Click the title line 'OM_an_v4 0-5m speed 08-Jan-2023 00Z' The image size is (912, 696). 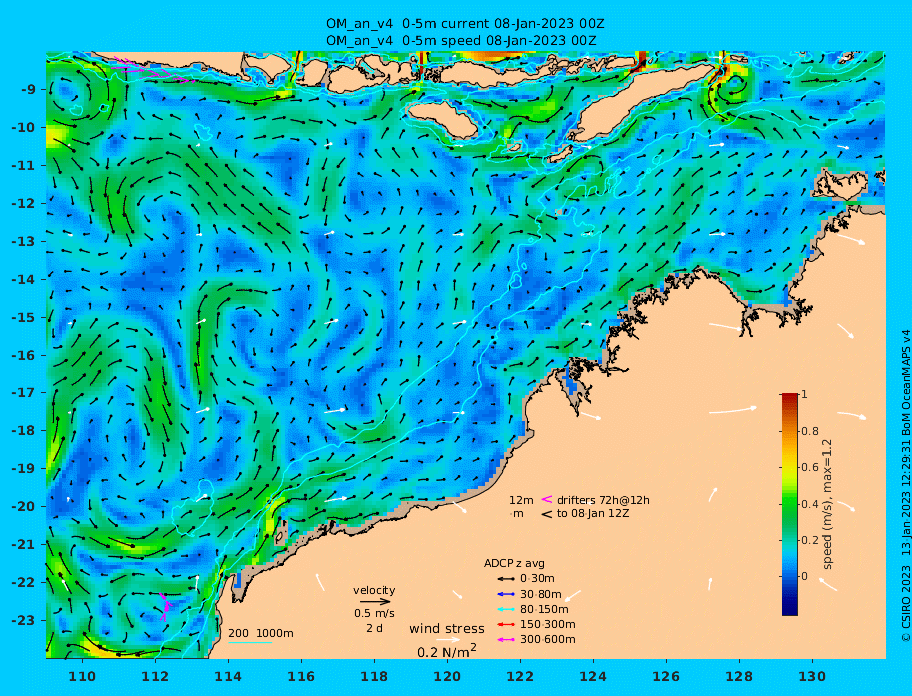click(461, 41)
